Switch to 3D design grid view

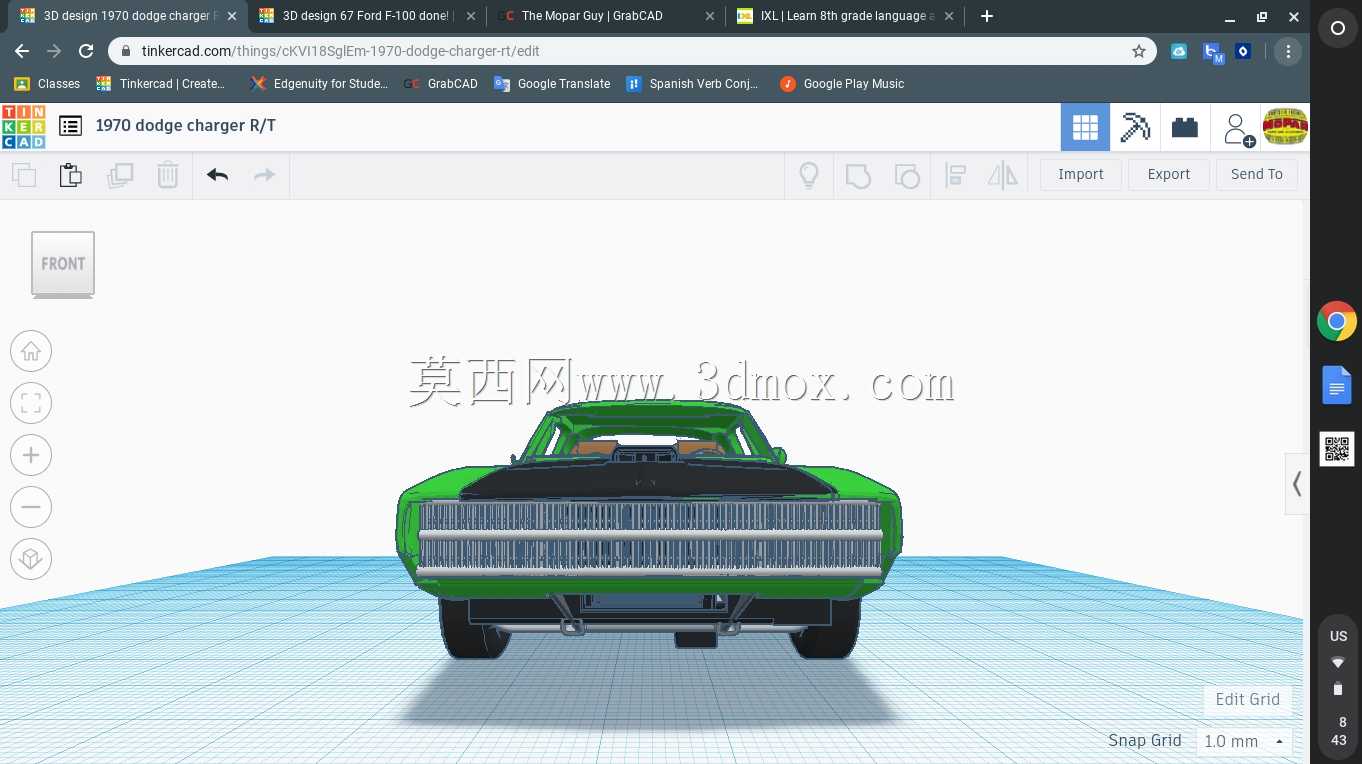tap(1085, 127)
